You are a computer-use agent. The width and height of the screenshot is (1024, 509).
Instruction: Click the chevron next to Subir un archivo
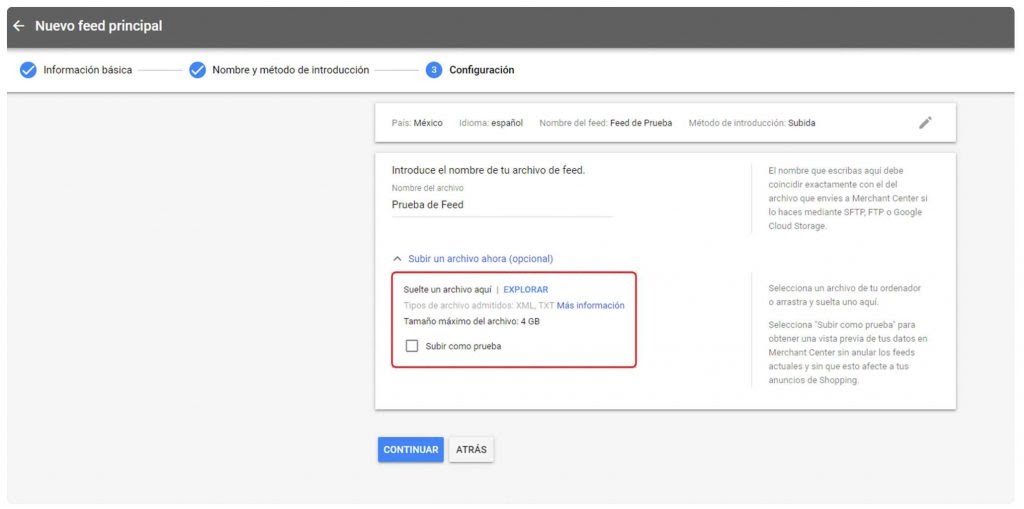click(x=397, y=259)
